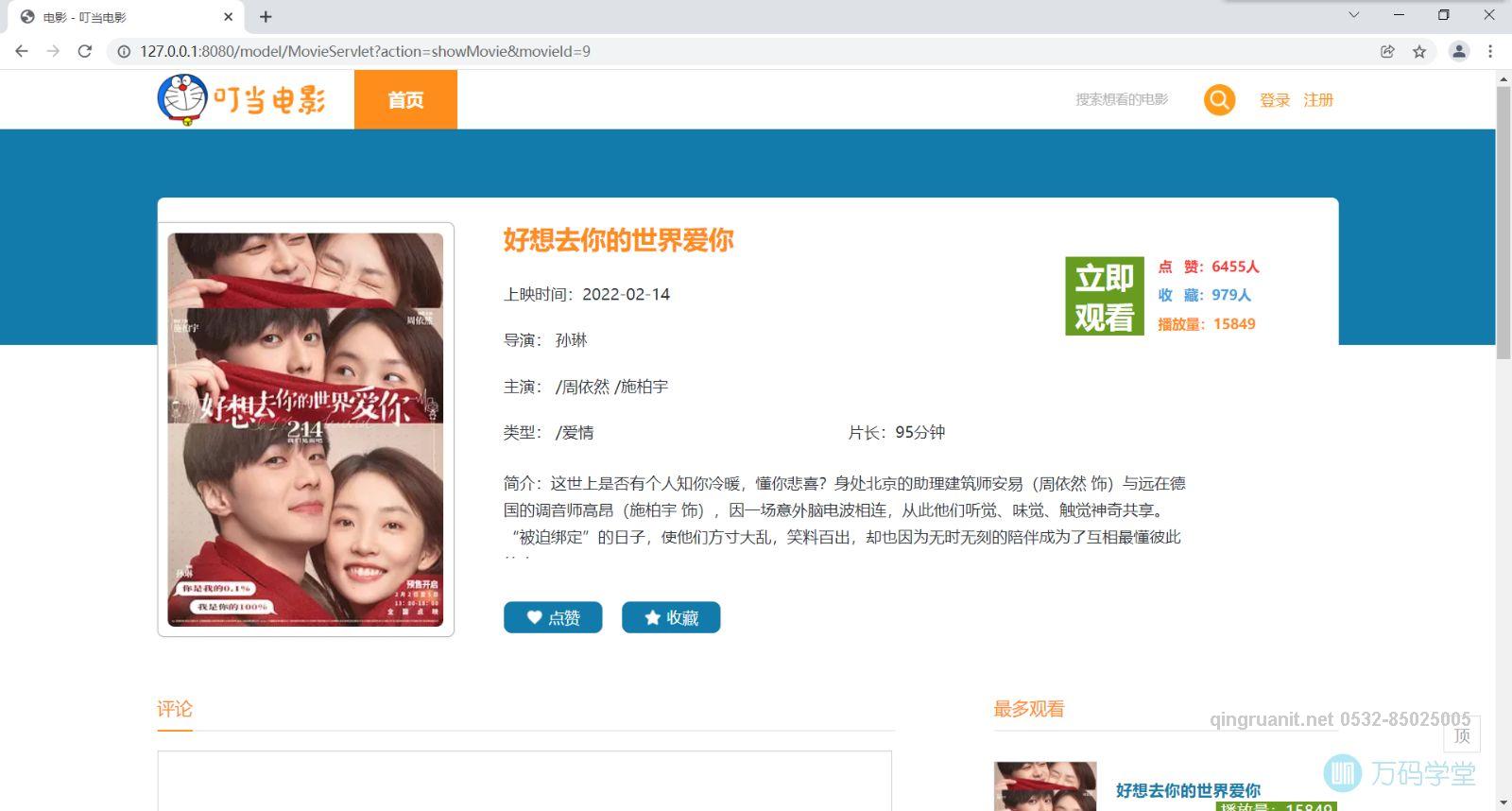
Task: Click the 登录 link
Action: tap(1274, 99)
